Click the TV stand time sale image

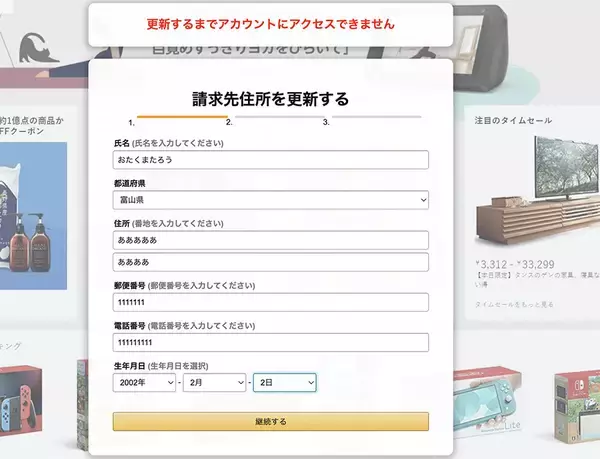coord(537,190)
